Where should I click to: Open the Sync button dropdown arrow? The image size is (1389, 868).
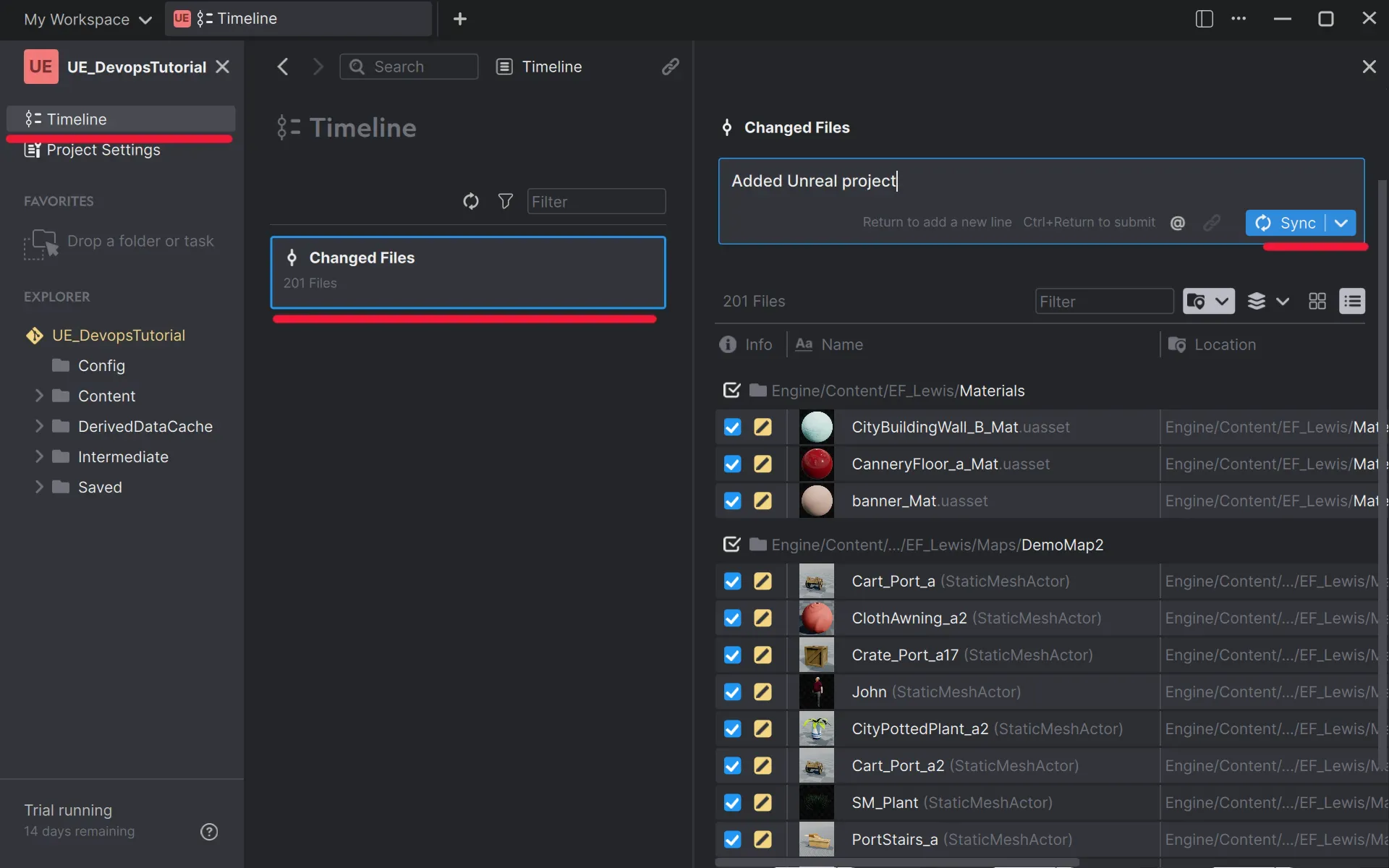point(1341,222)
